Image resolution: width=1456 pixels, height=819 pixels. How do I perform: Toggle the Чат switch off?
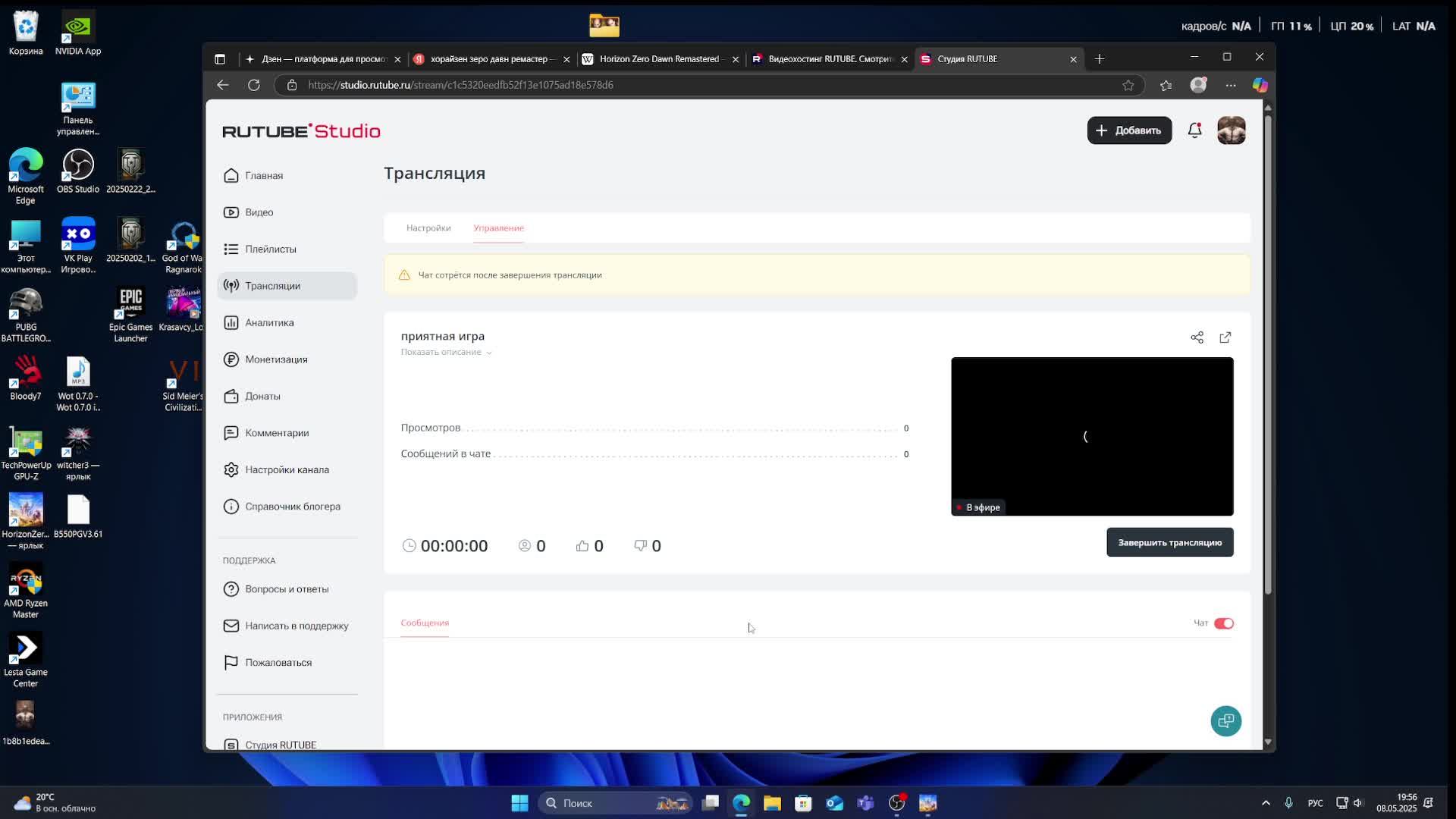point(1223,623)
